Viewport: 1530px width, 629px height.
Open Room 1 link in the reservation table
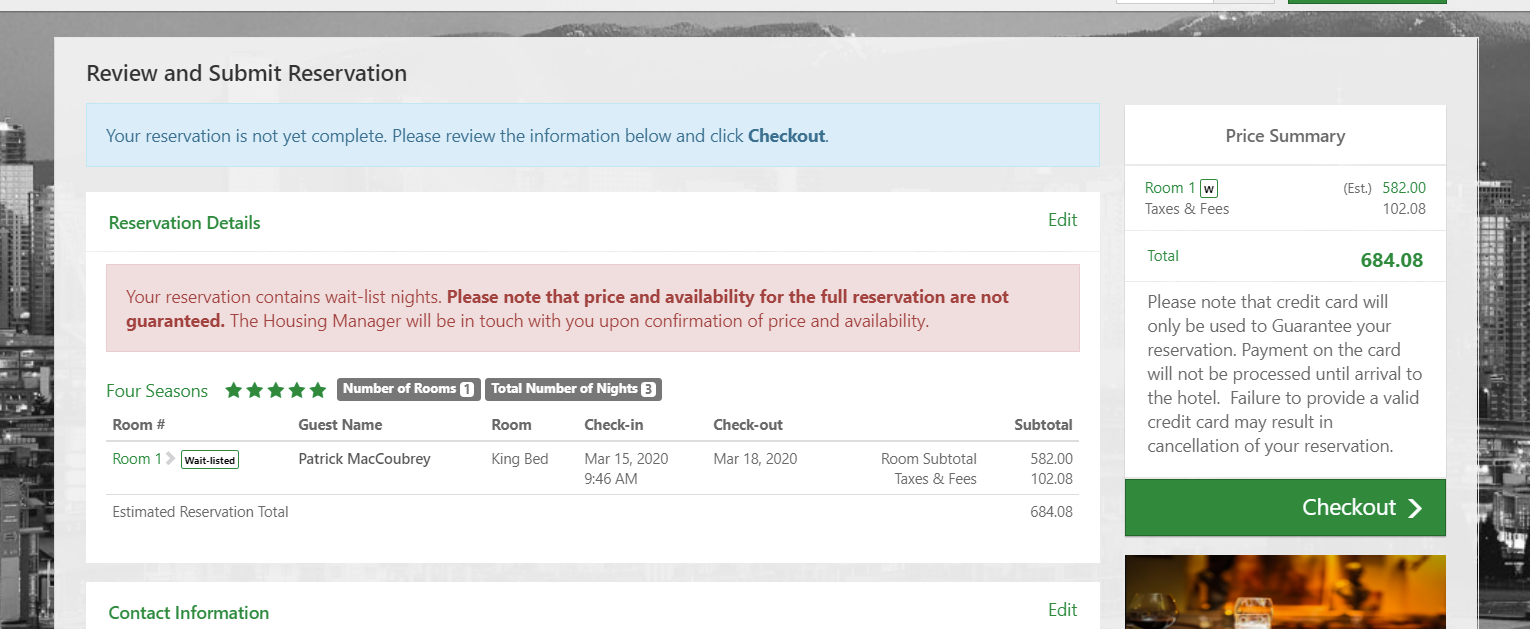[x=137, y=459]
